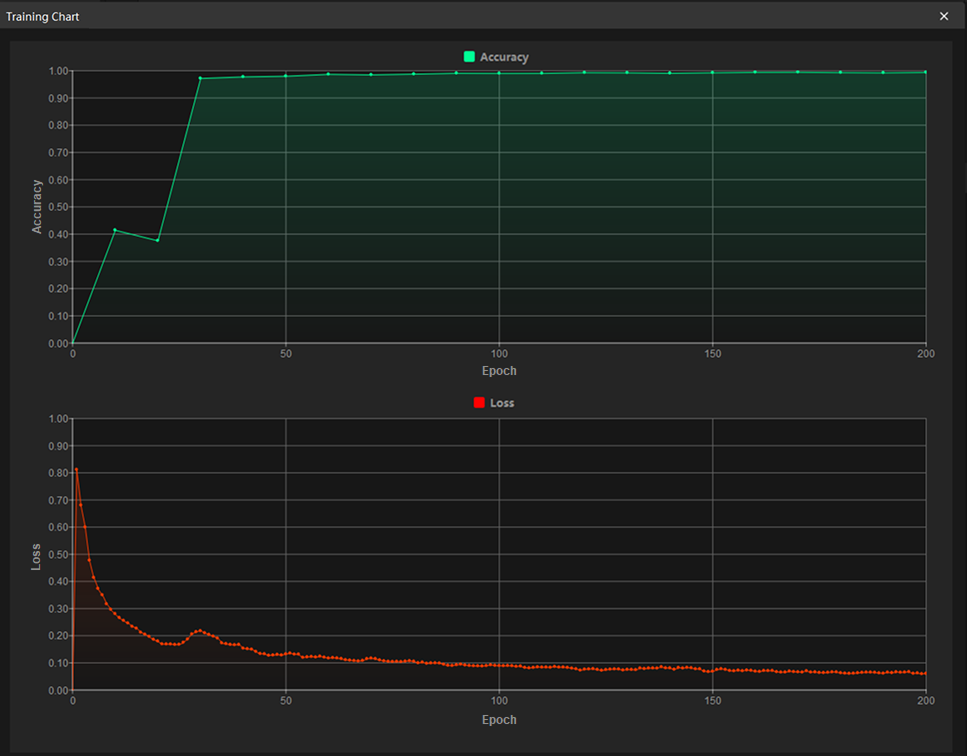Click the vertical Accuracy axis title

click(x=37, y=207)
